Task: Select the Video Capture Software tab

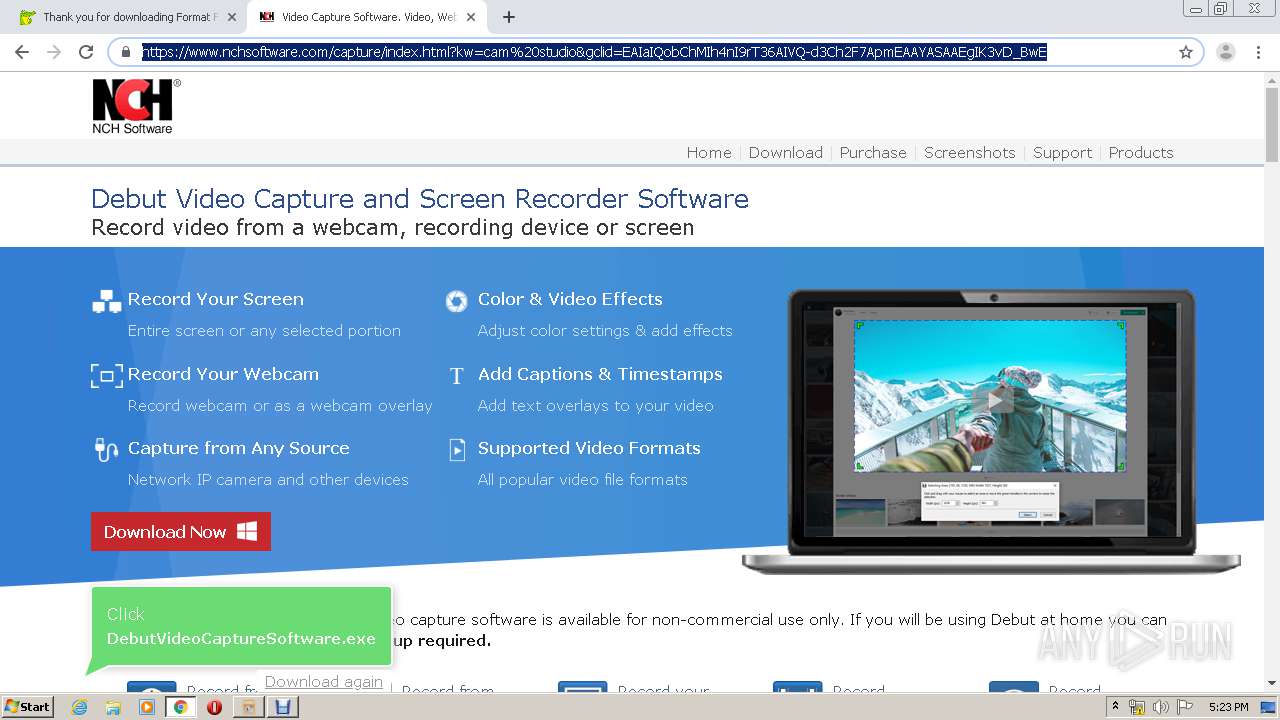Action: (x=367, y=17)
